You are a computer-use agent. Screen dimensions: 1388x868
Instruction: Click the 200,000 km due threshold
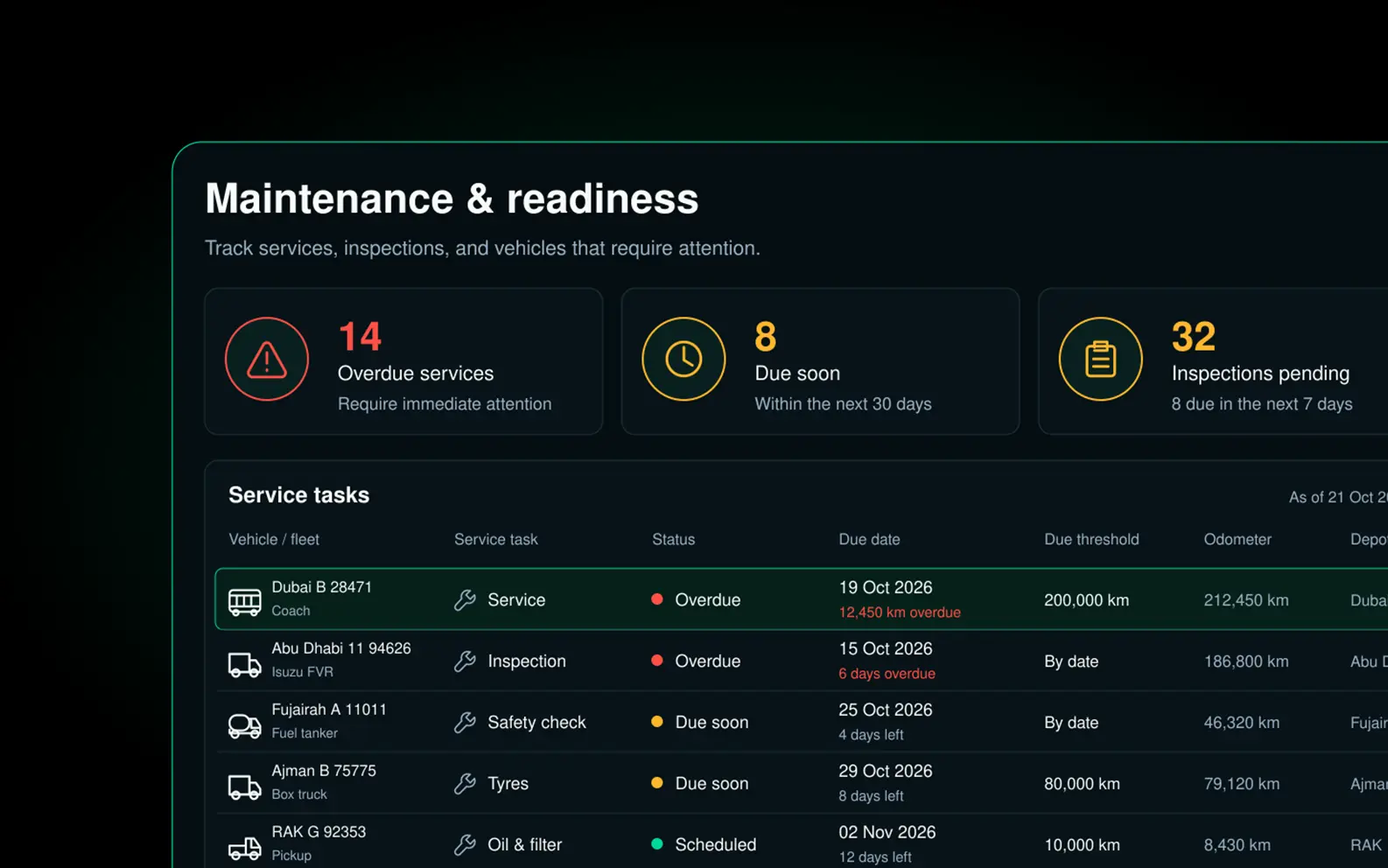pyautogui.click(x=1086, y=600)
